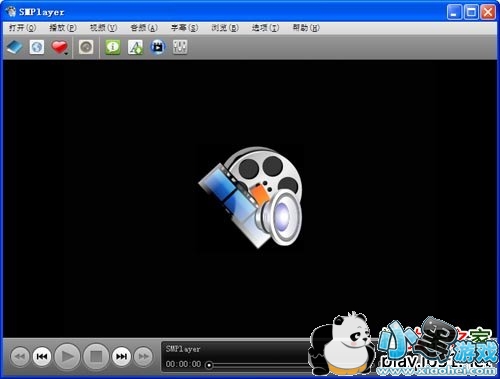This screenshot has height=379, width=500.
Task: Click the fast forward playback button
Action: point(143,357)
